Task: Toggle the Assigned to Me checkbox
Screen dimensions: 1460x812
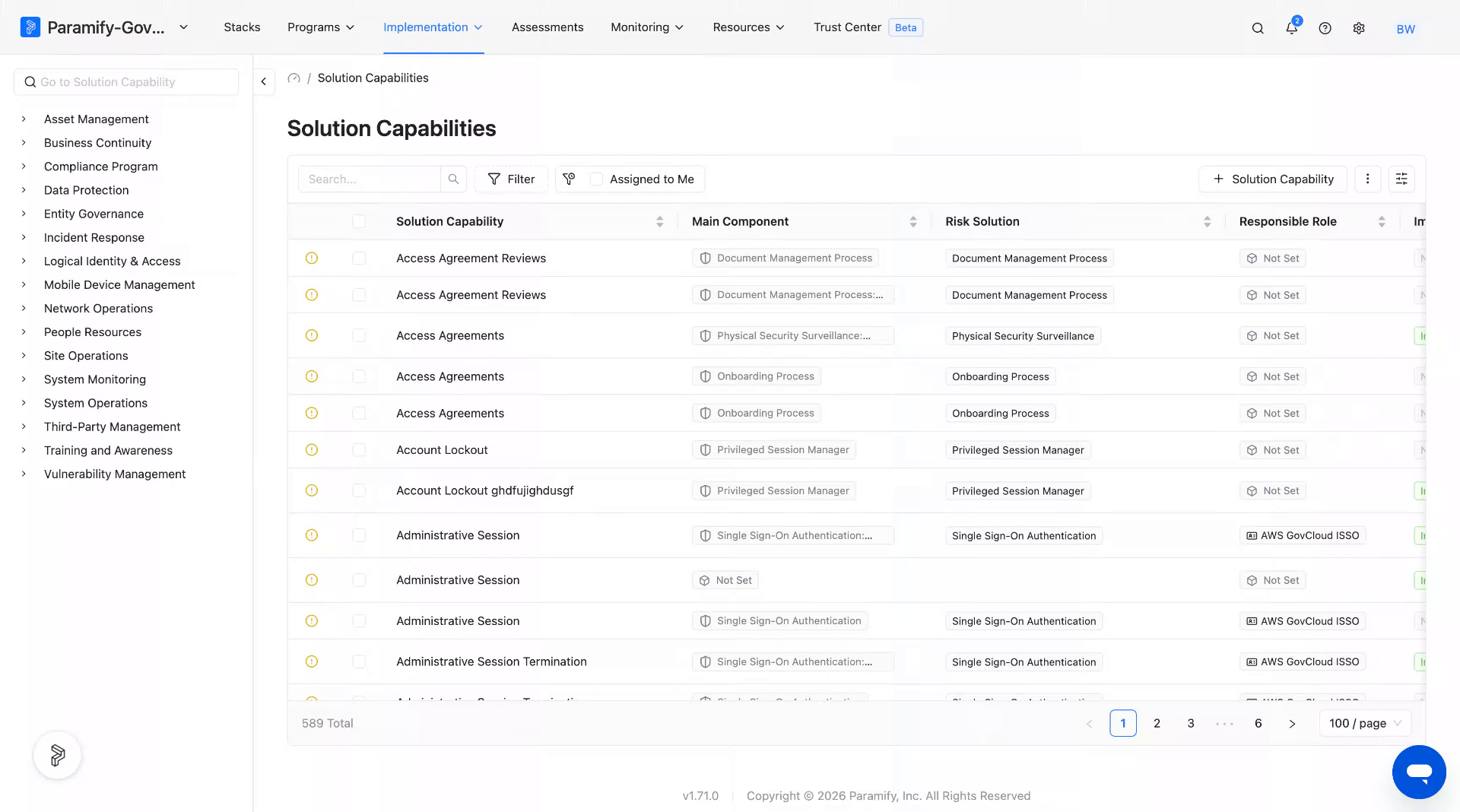Action: pos(597,179)
